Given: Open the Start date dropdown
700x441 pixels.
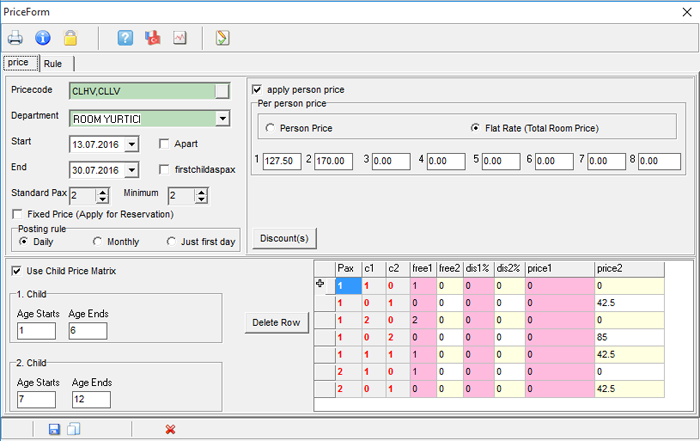Looking at the screenshot, I should tap(132, 145).
